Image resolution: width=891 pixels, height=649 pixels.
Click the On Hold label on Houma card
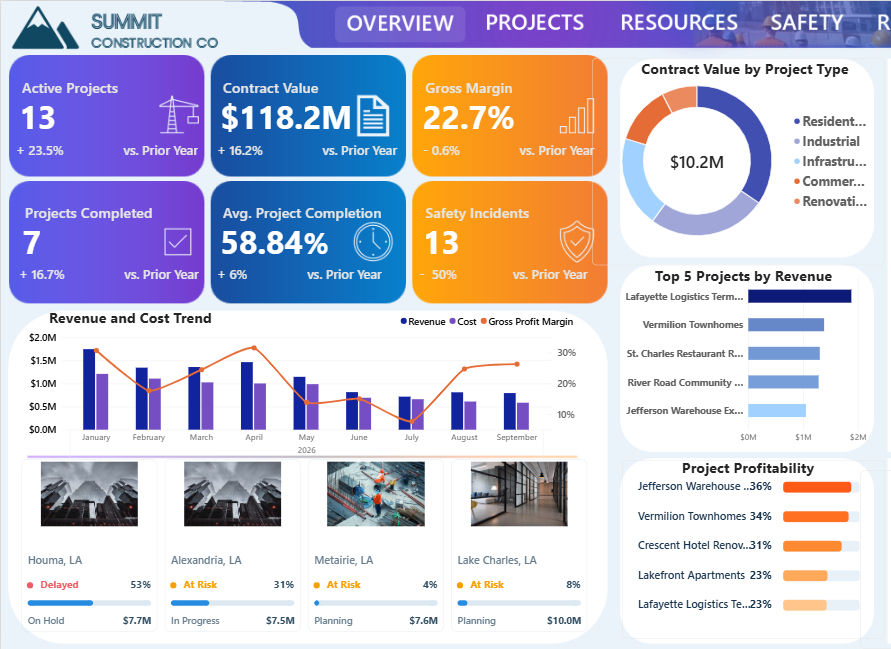(46, 621)
